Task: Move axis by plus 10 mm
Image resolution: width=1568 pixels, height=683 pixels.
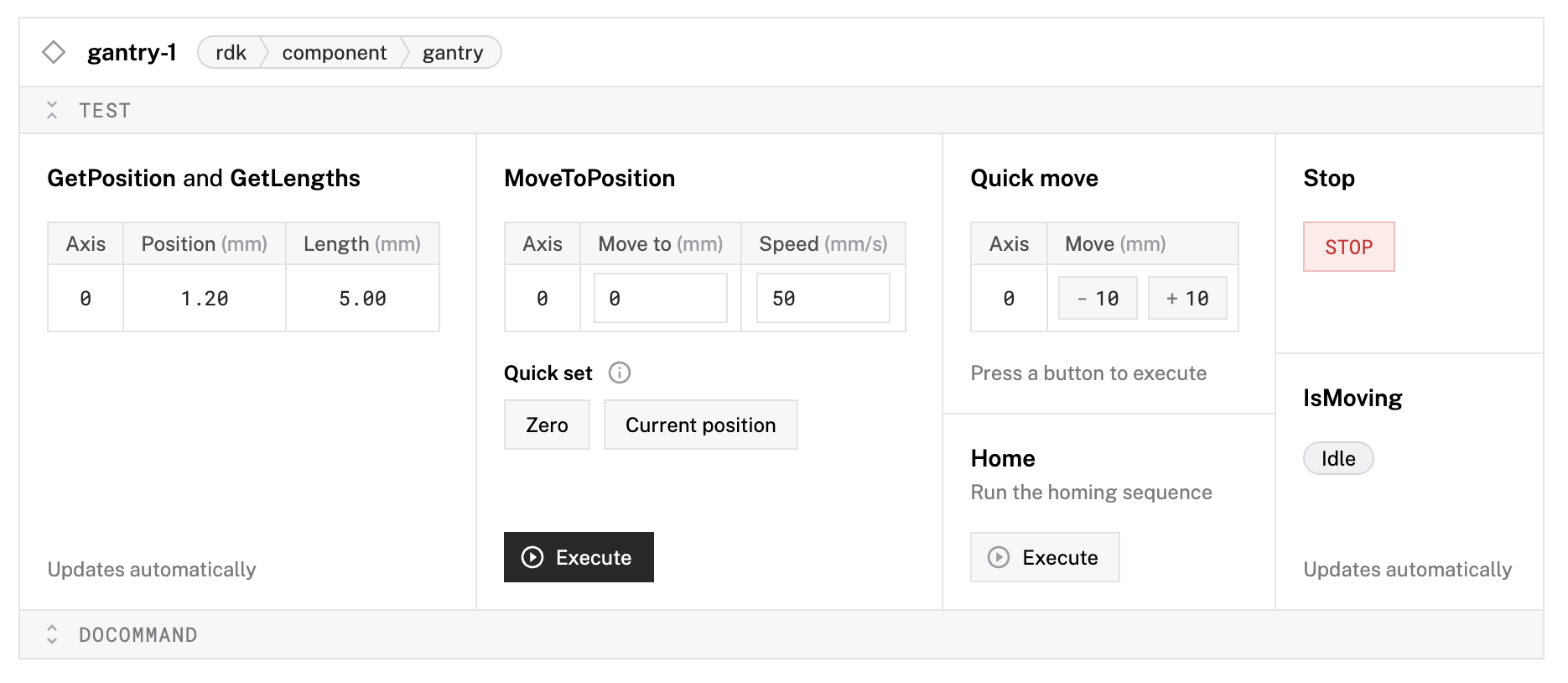Action: 1186,298
